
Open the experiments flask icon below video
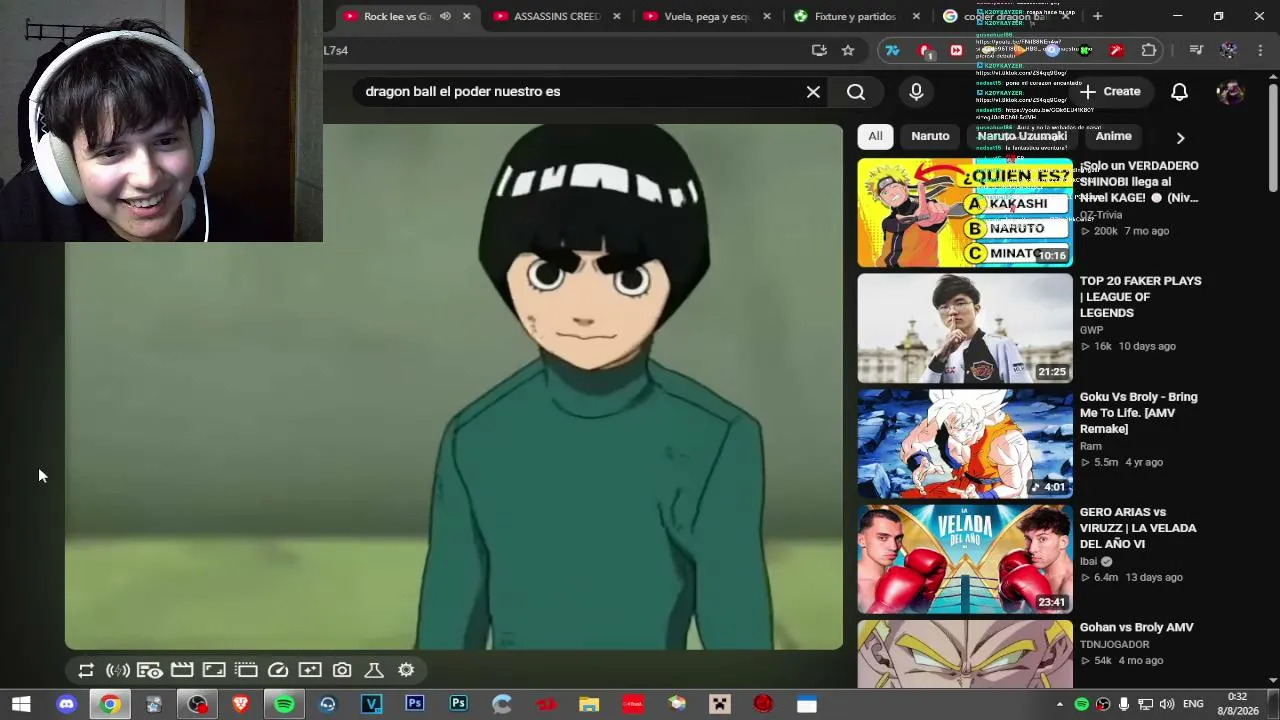[374, 670]
